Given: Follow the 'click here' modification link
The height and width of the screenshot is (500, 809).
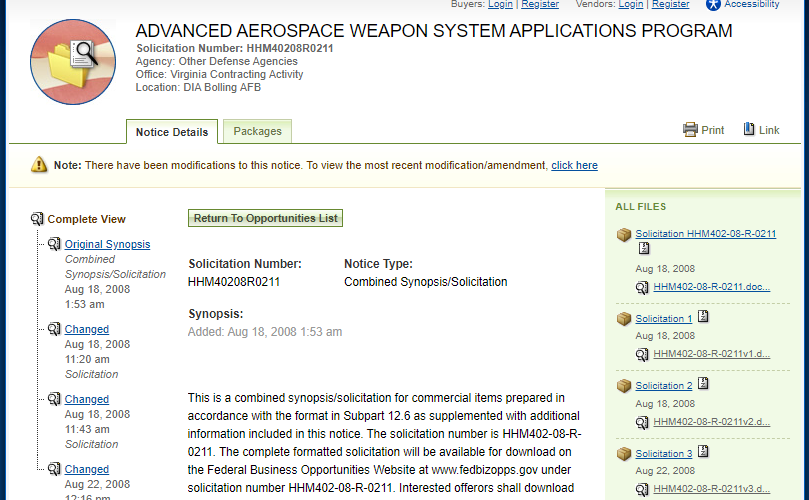Looking at the screenshot, I should click(x=574, y=166).
